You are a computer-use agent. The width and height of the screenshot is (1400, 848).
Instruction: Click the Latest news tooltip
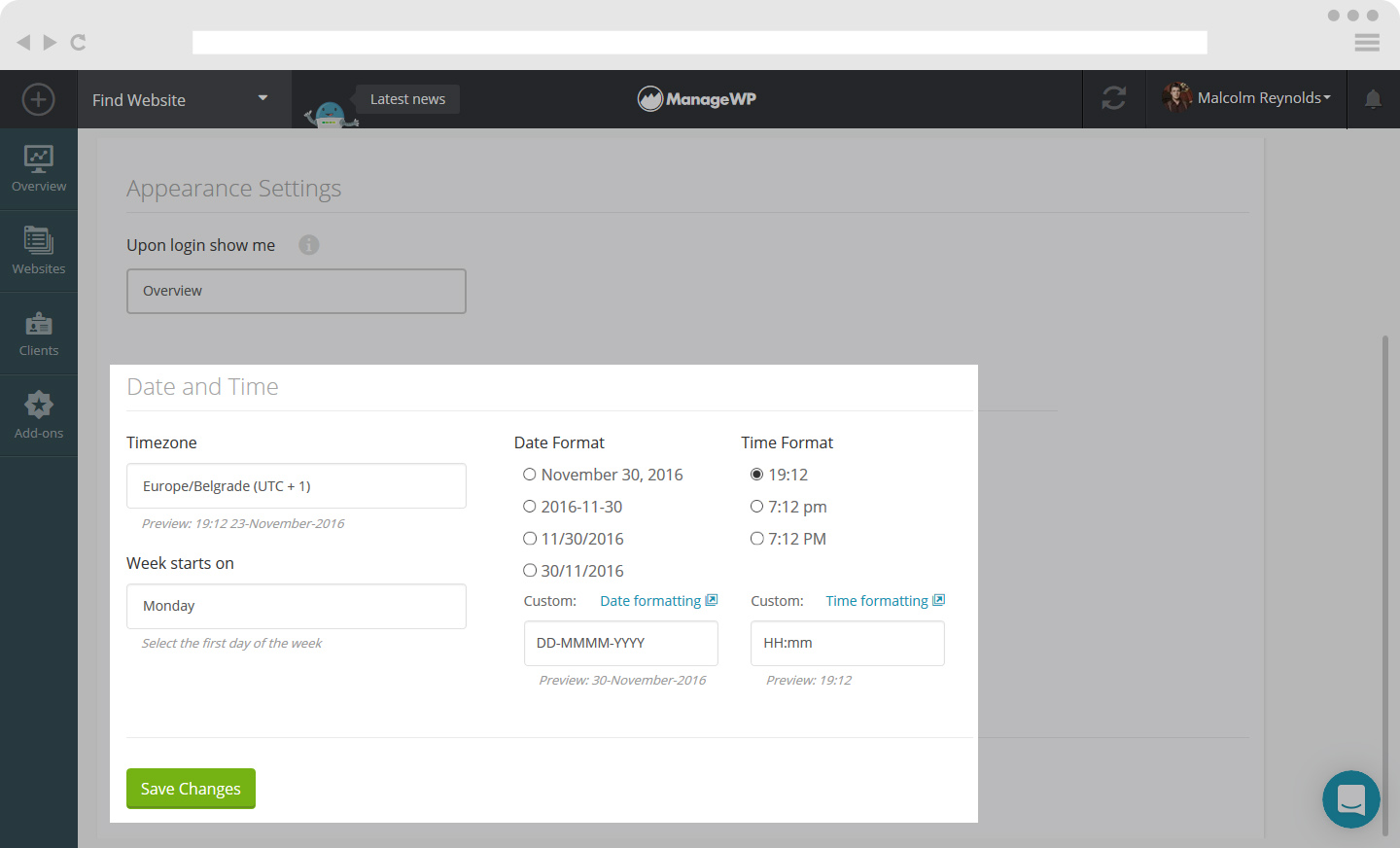[407, 99]
